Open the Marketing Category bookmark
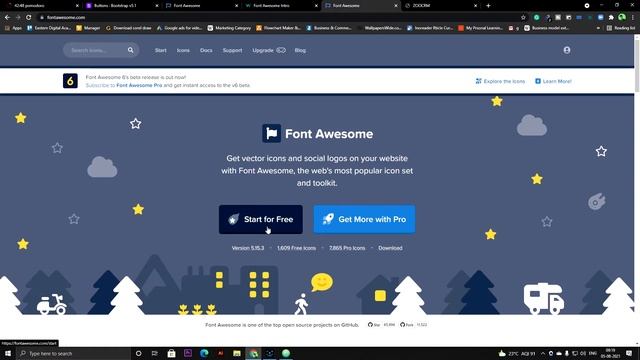The height and width of the screenshot is (360, 640). click(x=229, y=28)
